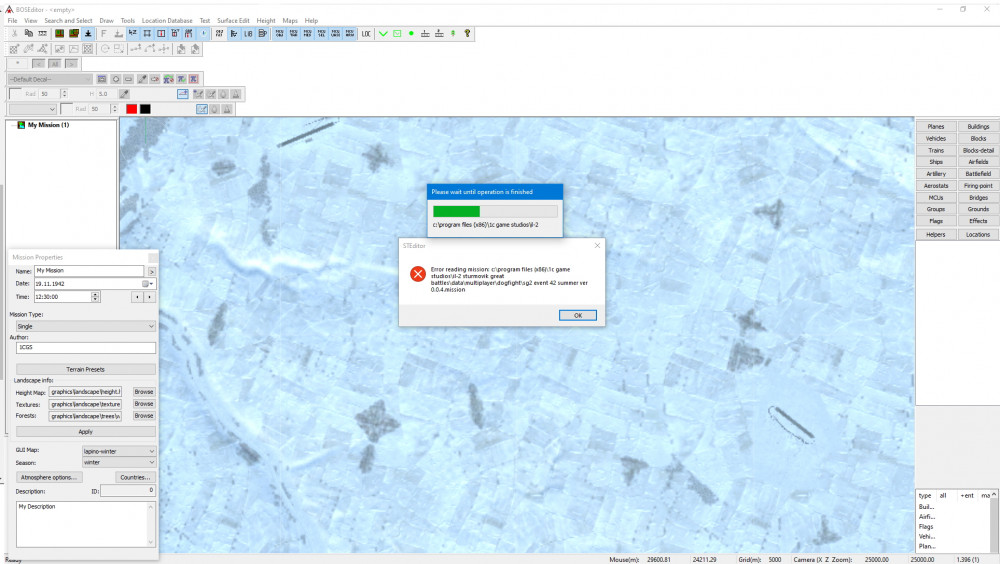Click the green progress bar in wait dialog
This screenshot has width=1000, height=564.
point(457,211)
